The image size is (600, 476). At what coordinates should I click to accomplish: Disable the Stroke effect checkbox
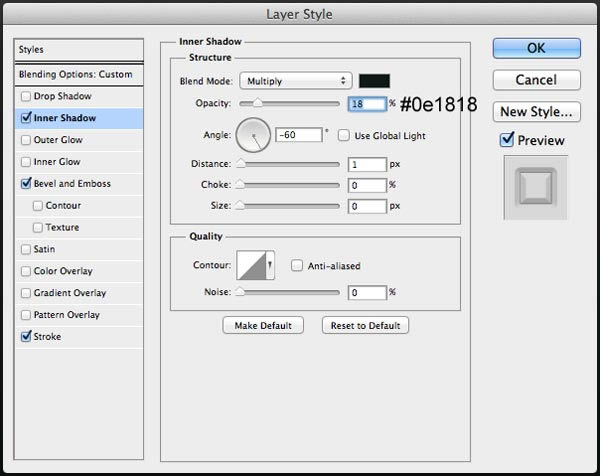pyautogui.click(x=26, y=336)
